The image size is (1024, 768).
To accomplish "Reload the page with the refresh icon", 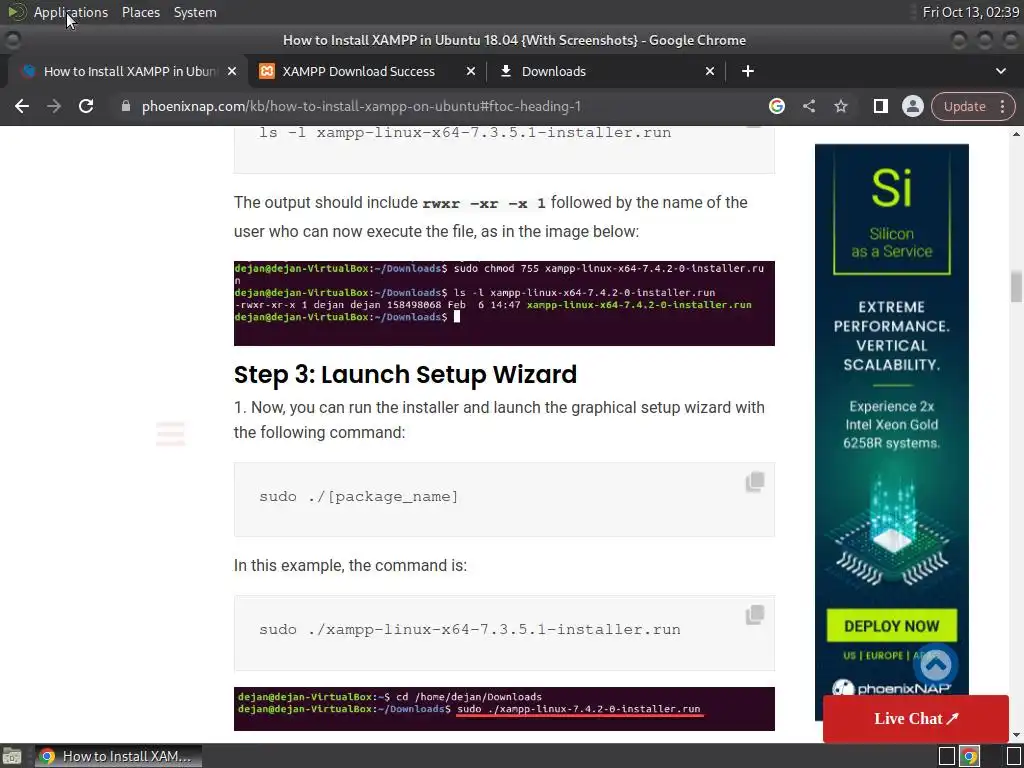I will click(86, 106).
